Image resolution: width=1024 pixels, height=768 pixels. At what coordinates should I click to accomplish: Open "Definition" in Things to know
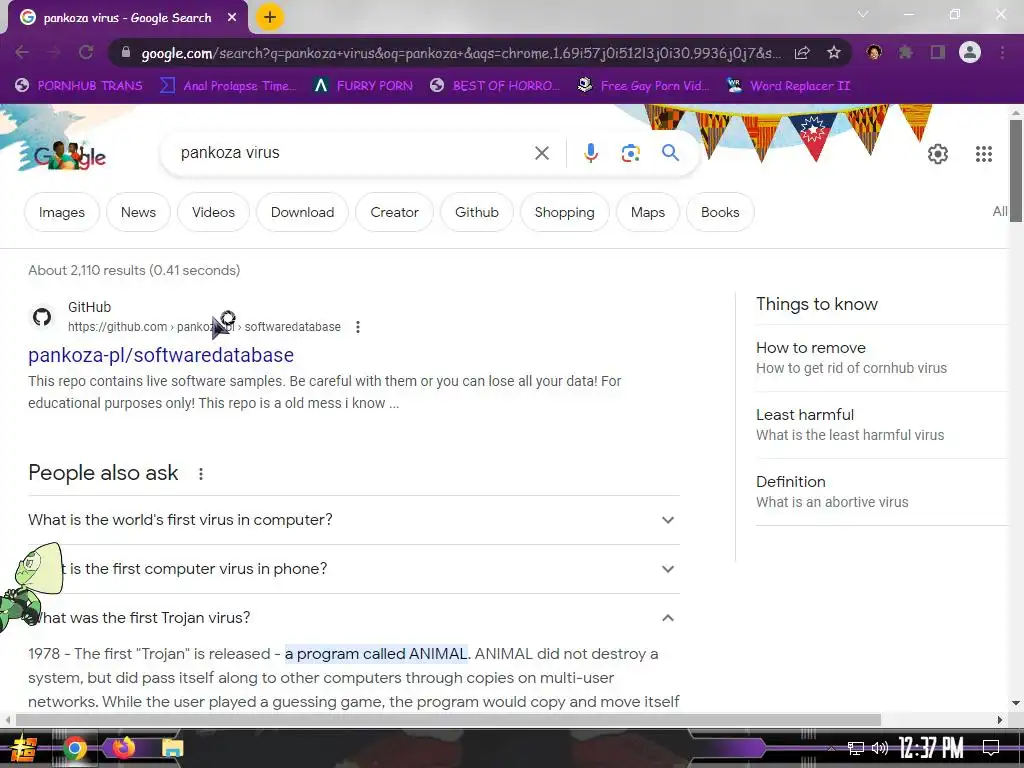(882, 492)
